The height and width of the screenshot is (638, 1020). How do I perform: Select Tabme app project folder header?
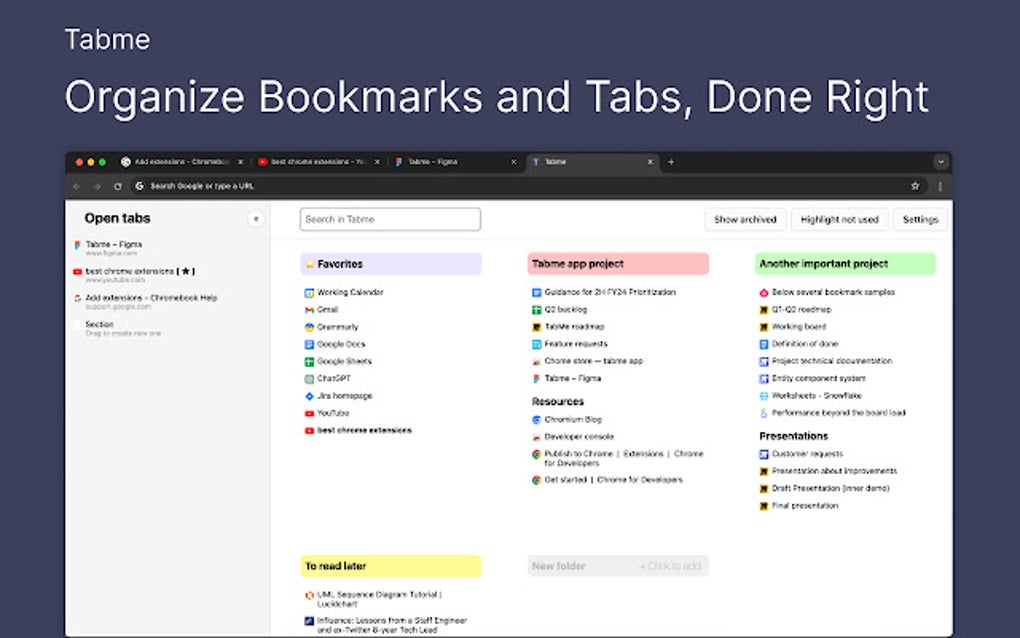[618, 264]
